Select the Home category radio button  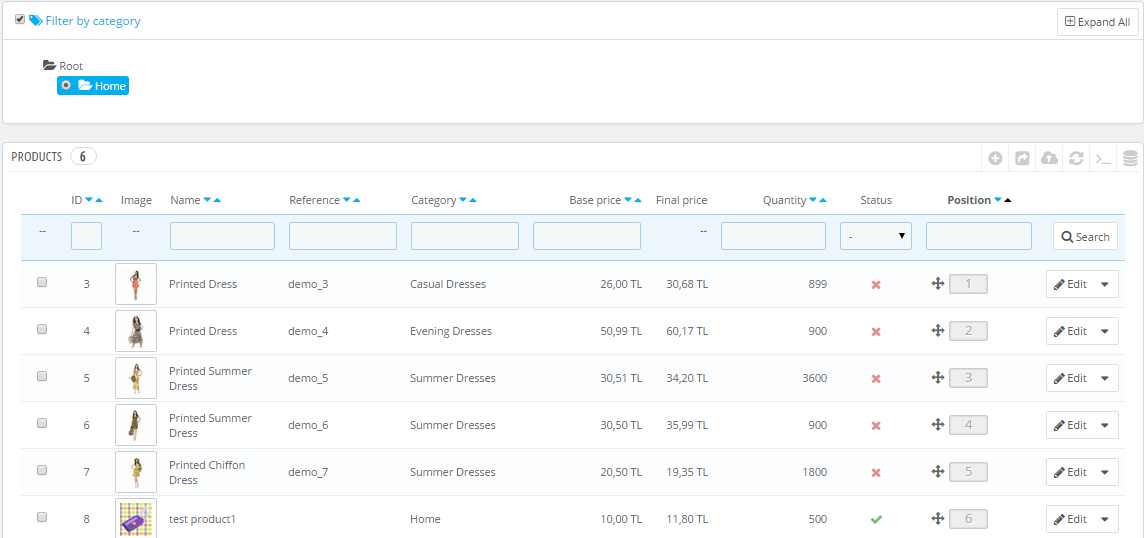[66, 85]
